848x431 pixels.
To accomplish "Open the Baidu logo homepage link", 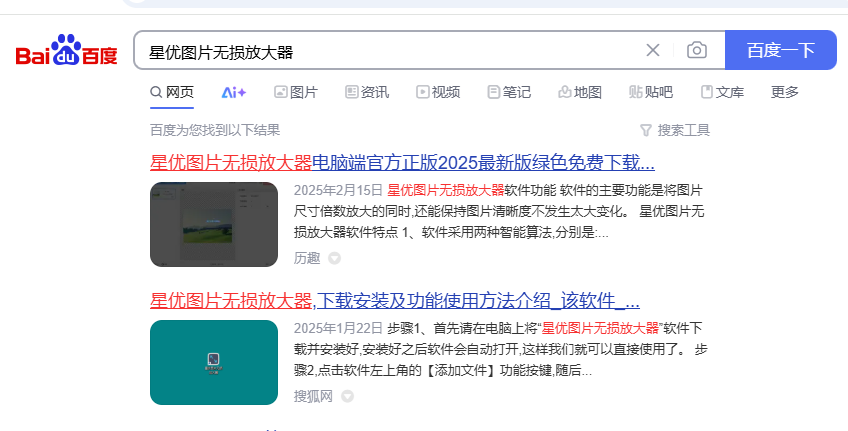I will [x=67, y=50].
